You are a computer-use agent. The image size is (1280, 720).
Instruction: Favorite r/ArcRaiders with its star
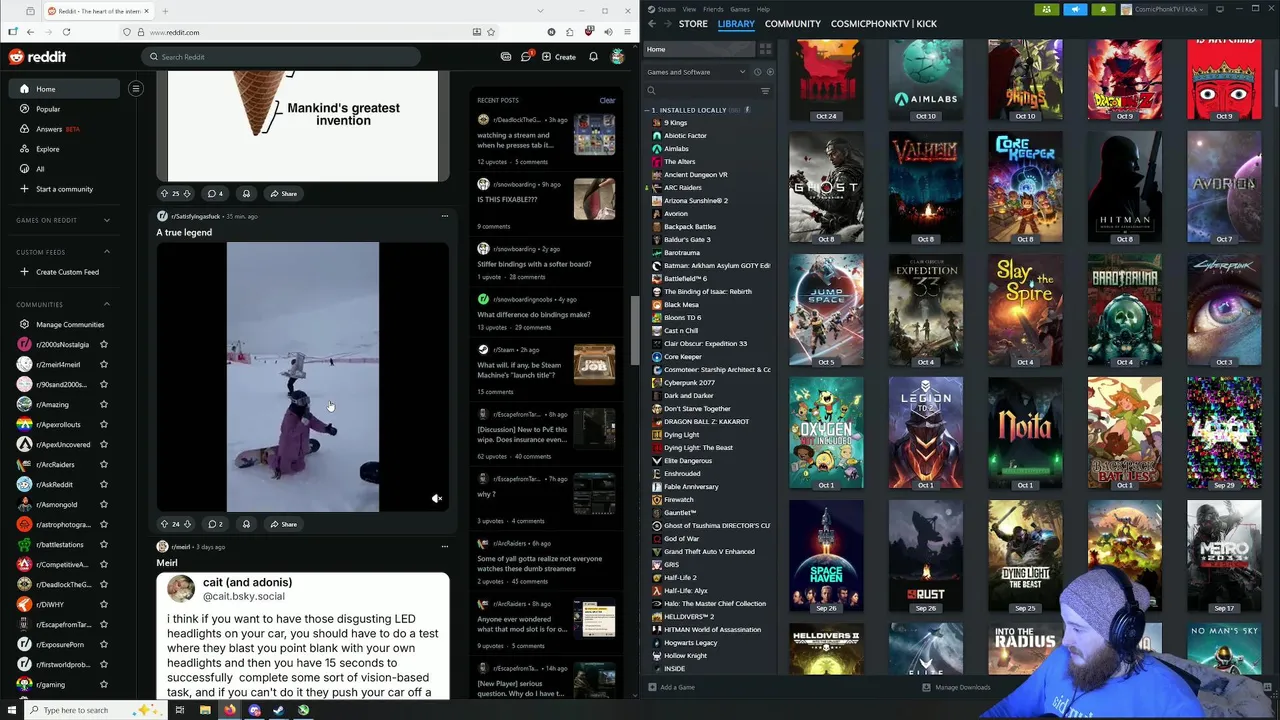tap(103, 464)
